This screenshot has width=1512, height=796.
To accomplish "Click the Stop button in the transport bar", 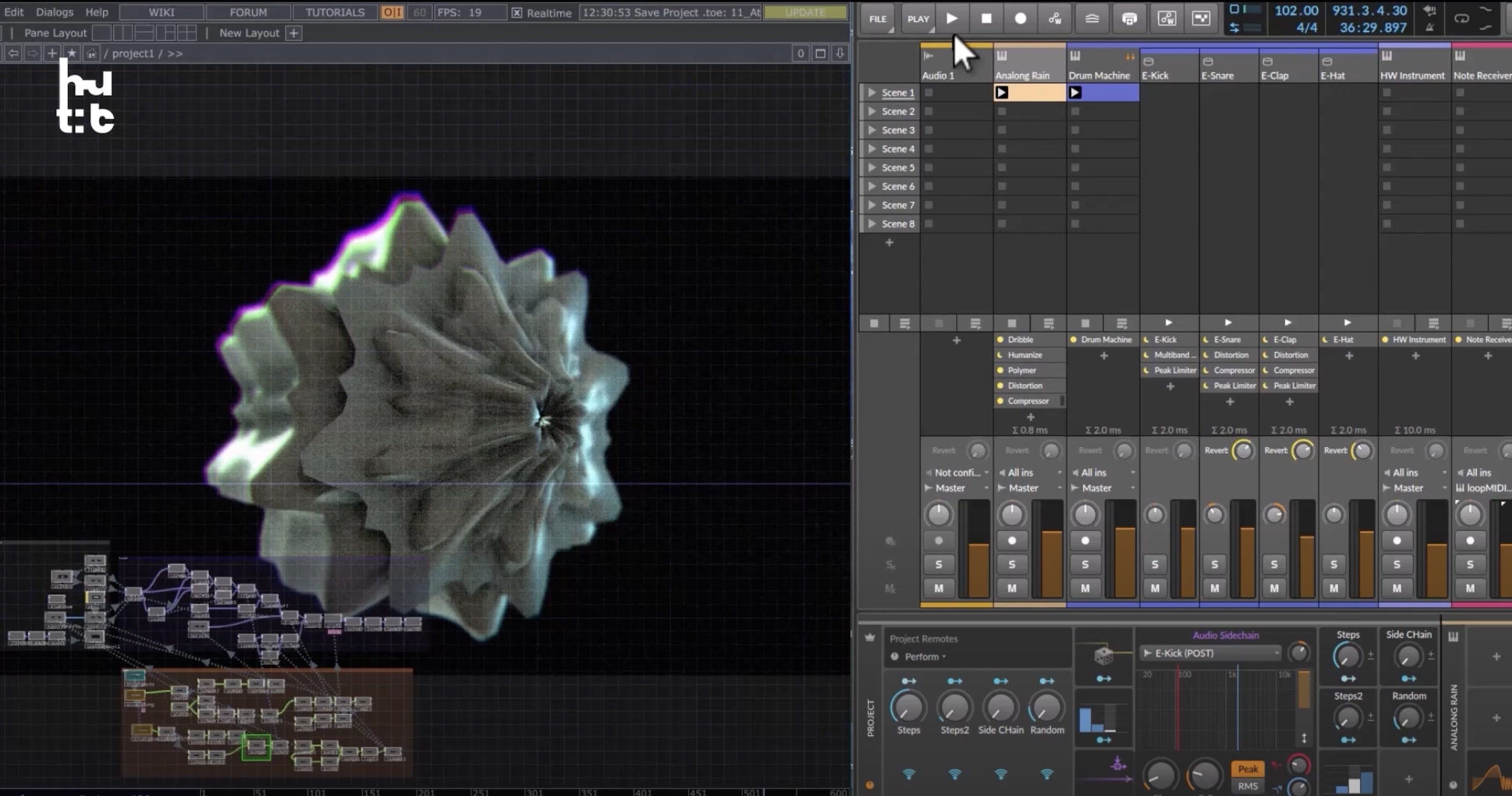I will tap(985, 18).
